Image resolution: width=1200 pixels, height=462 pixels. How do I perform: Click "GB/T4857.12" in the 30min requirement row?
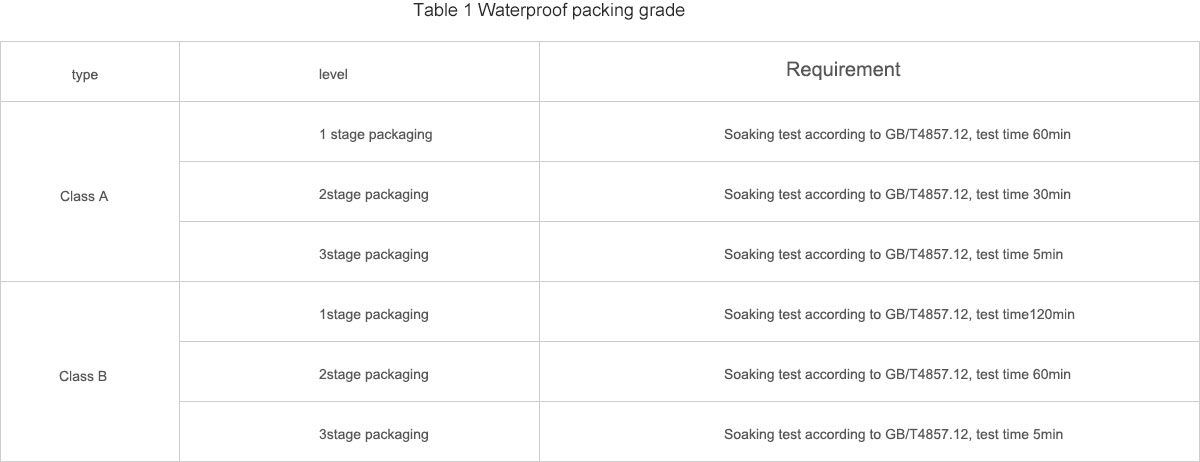(927, 195)
